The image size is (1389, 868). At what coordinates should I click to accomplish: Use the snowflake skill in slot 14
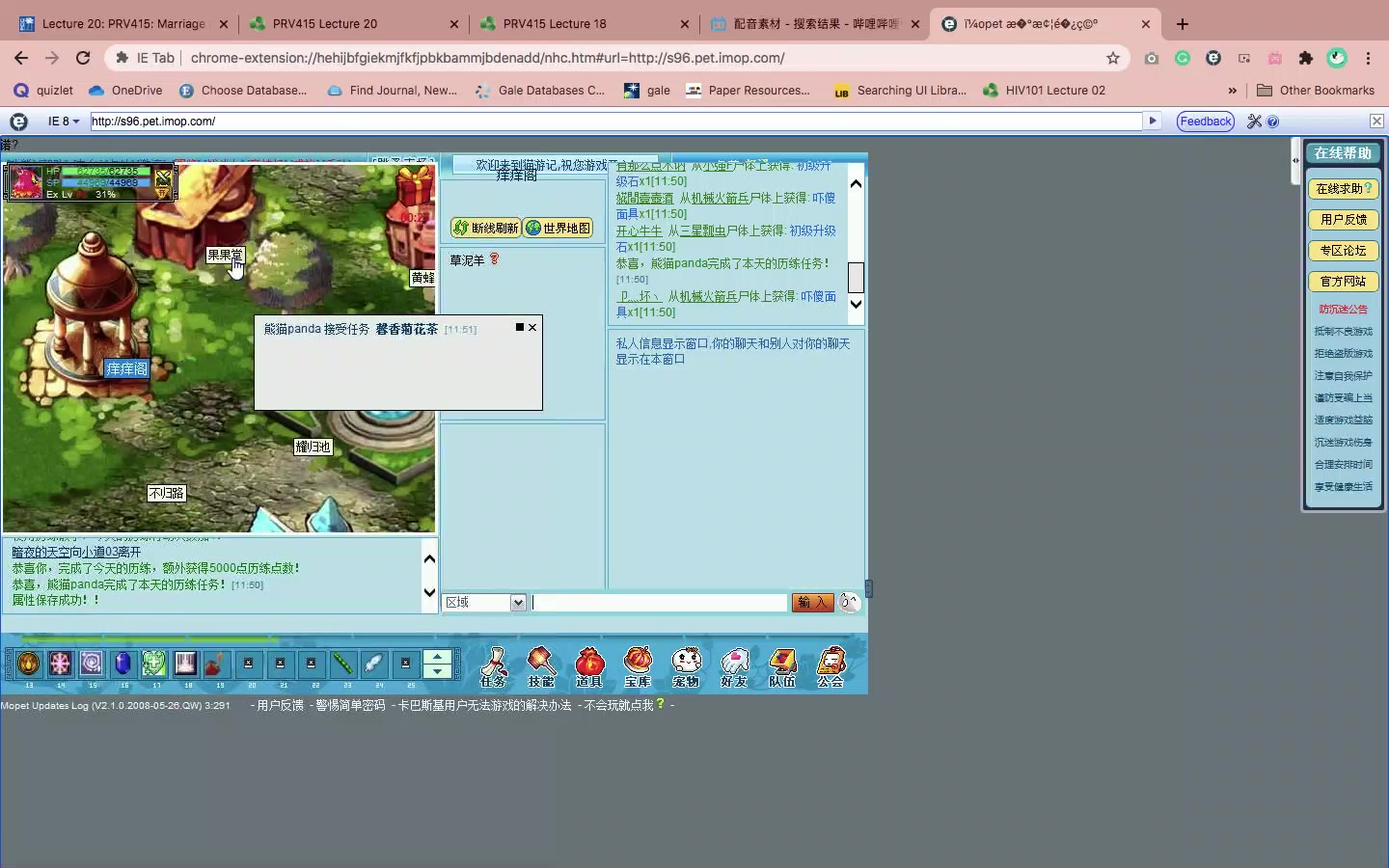point(60,664)
